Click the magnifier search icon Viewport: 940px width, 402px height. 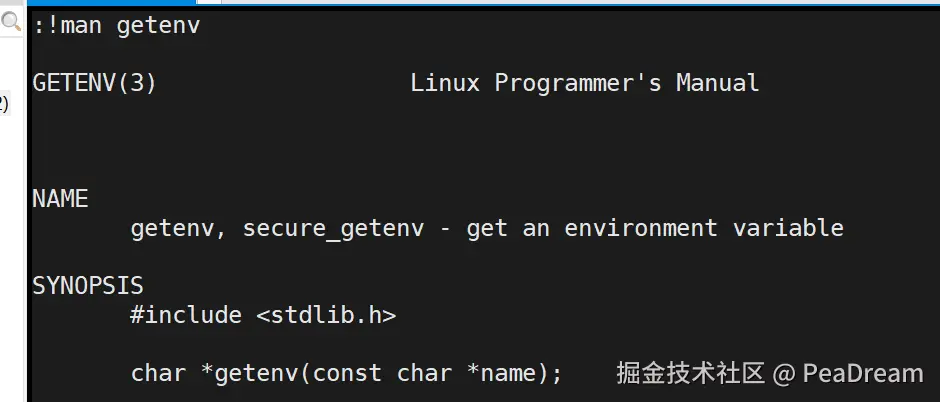[10, 22]
